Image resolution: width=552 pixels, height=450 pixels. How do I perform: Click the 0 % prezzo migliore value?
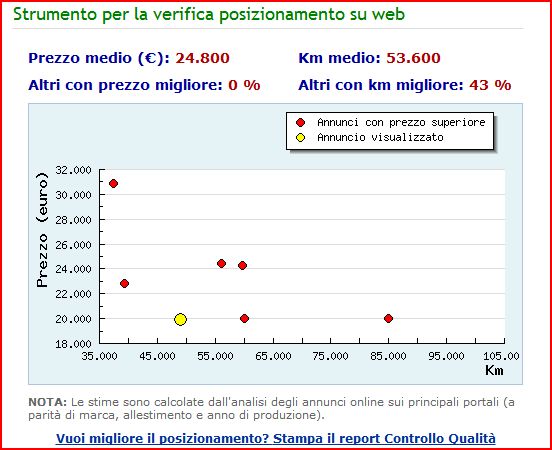244,85
